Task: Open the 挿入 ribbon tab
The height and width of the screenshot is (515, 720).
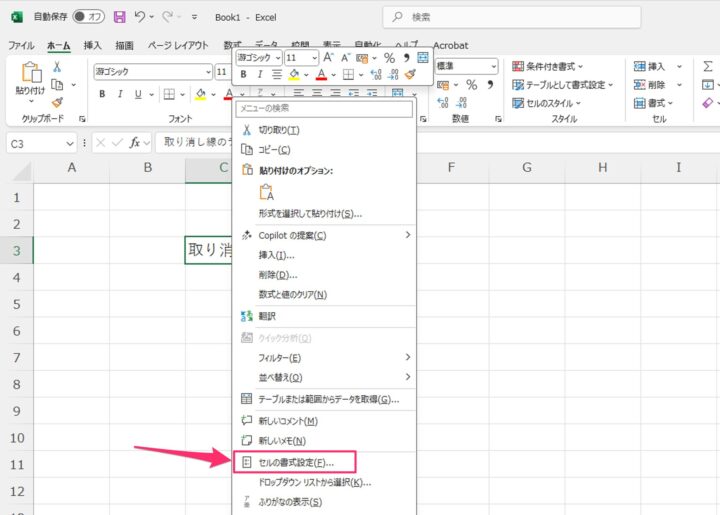Action: 92,45
